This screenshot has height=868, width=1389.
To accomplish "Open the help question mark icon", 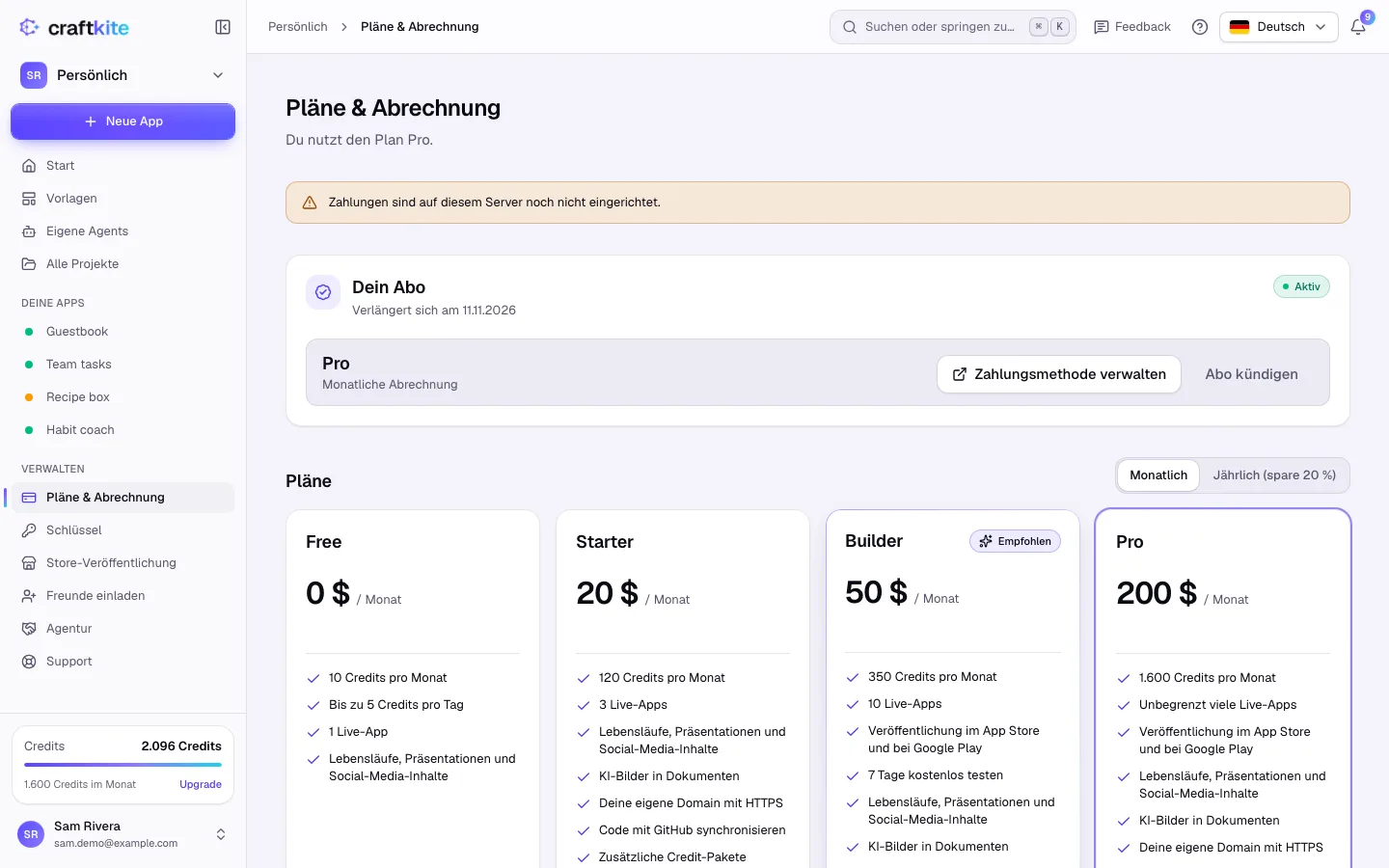I will [1200, 27].
